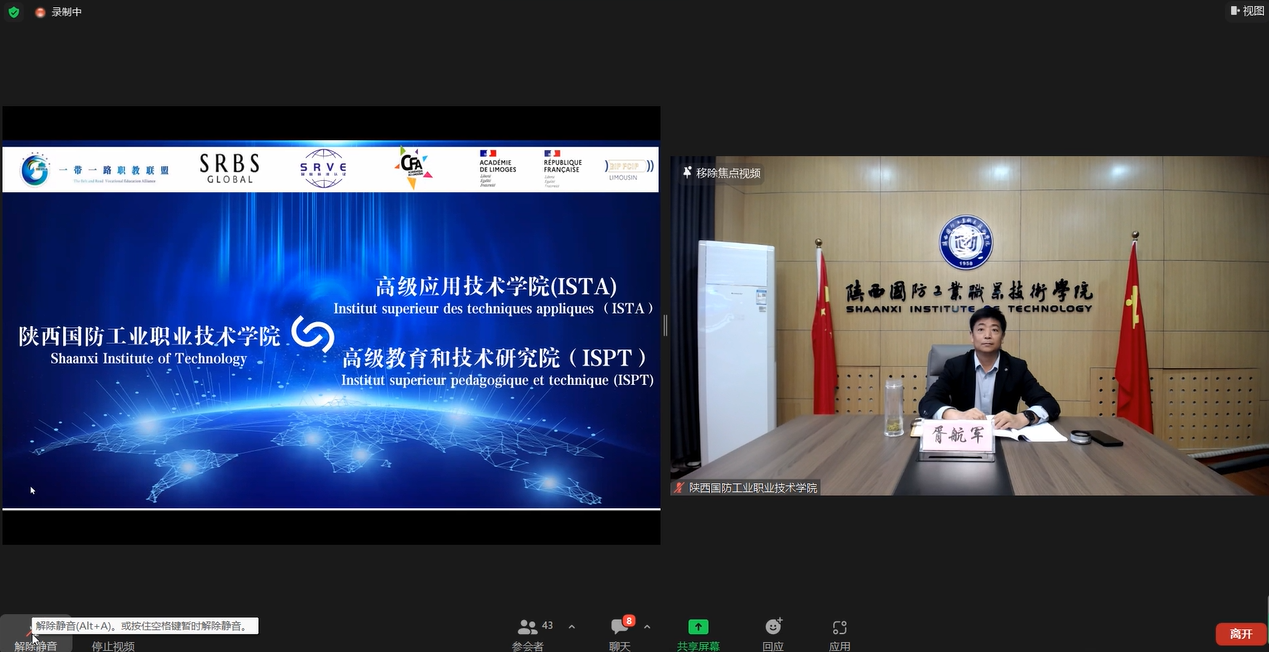1269x652 pixels.
Task: Click the divider between shared screen and video
Action: coord(665,325)
